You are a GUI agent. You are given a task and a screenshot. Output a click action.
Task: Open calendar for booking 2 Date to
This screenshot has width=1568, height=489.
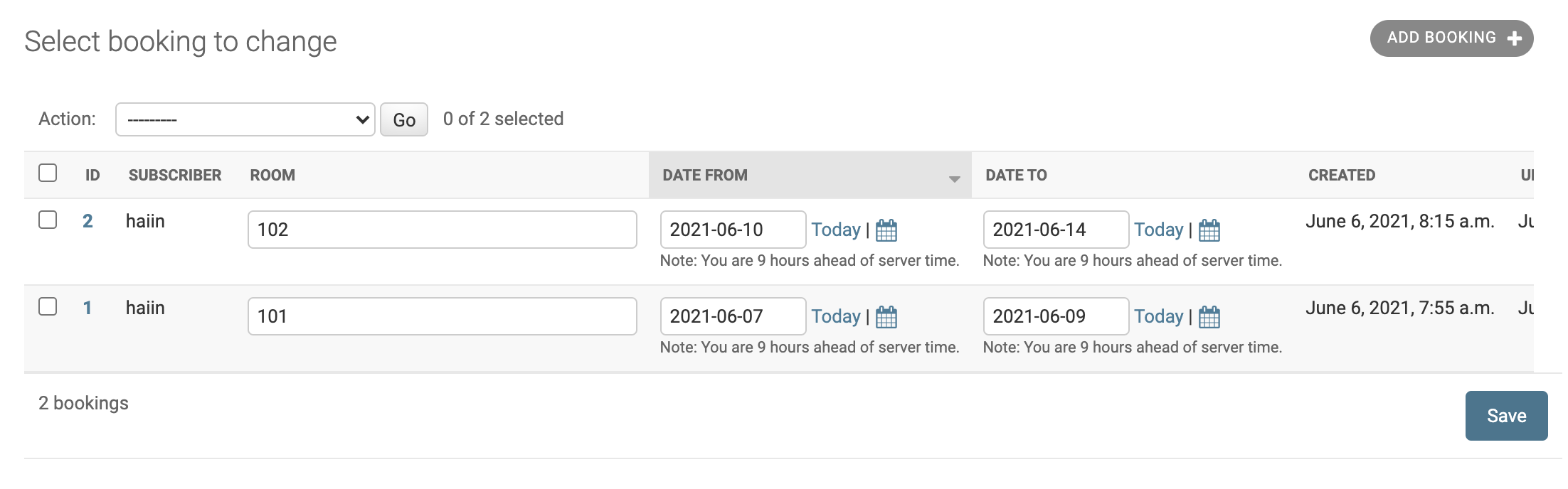pyautogui.click(x=1209, y=230)
